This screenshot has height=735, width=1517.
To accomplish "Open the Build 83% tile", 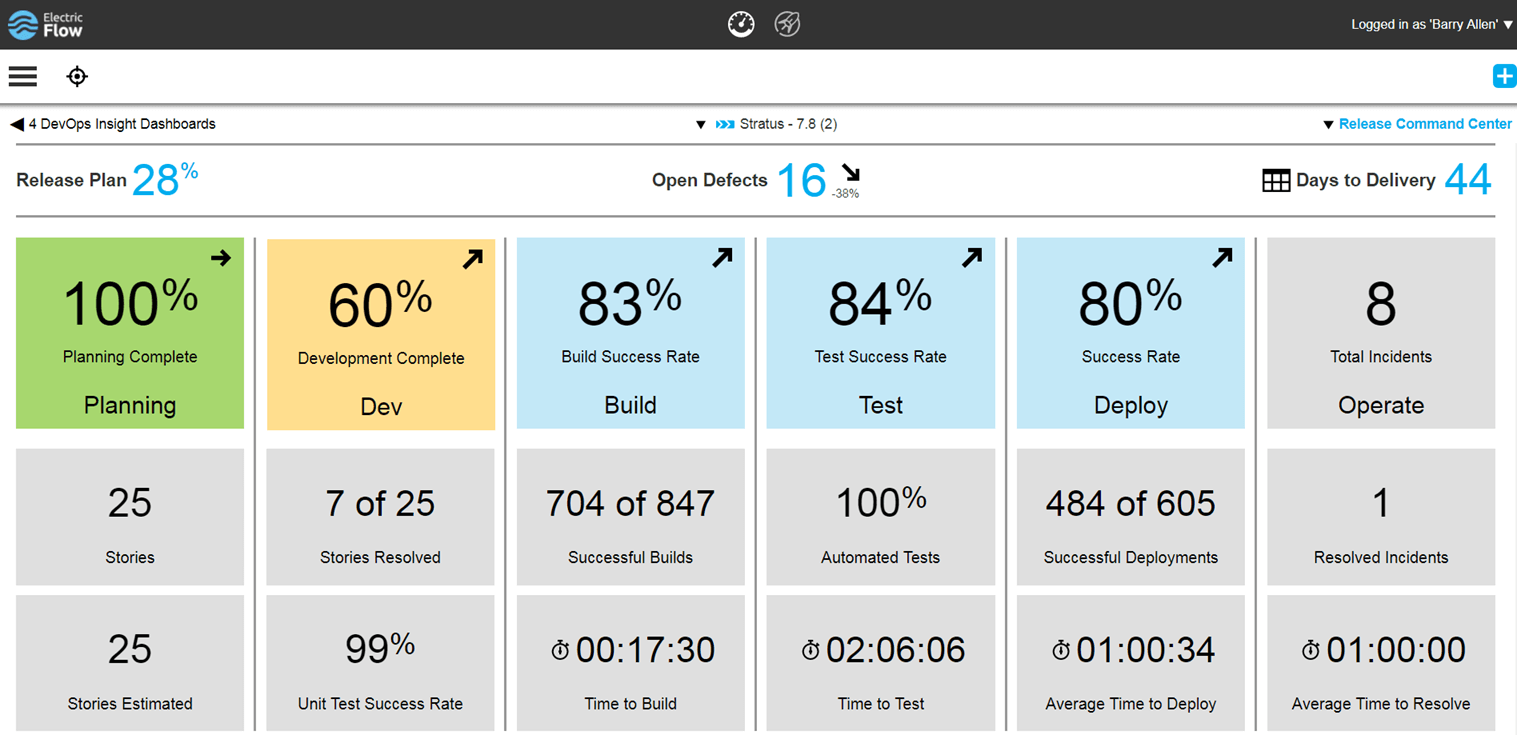I will click(631, 333).
